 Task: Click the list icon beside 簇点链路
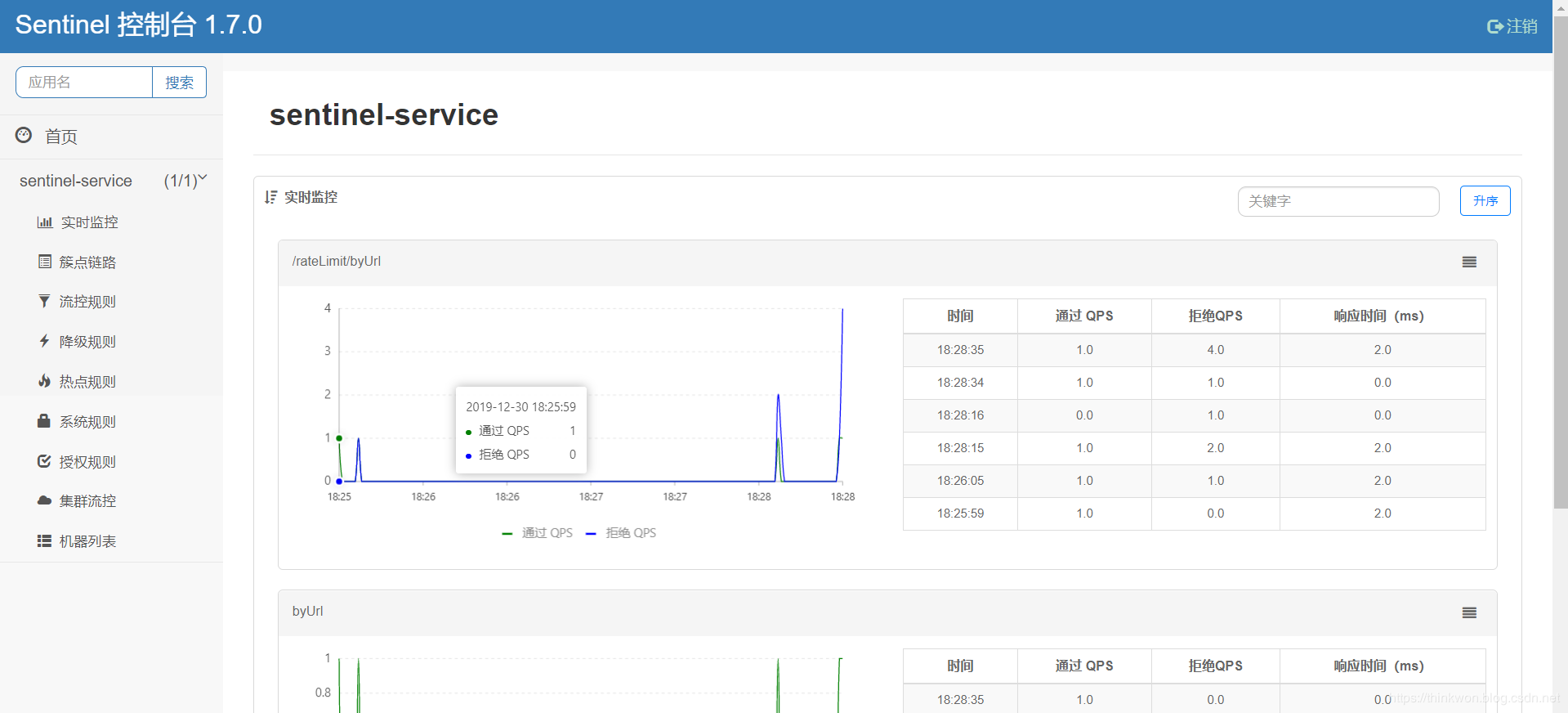pyautogui.click(x=45, y=262)
